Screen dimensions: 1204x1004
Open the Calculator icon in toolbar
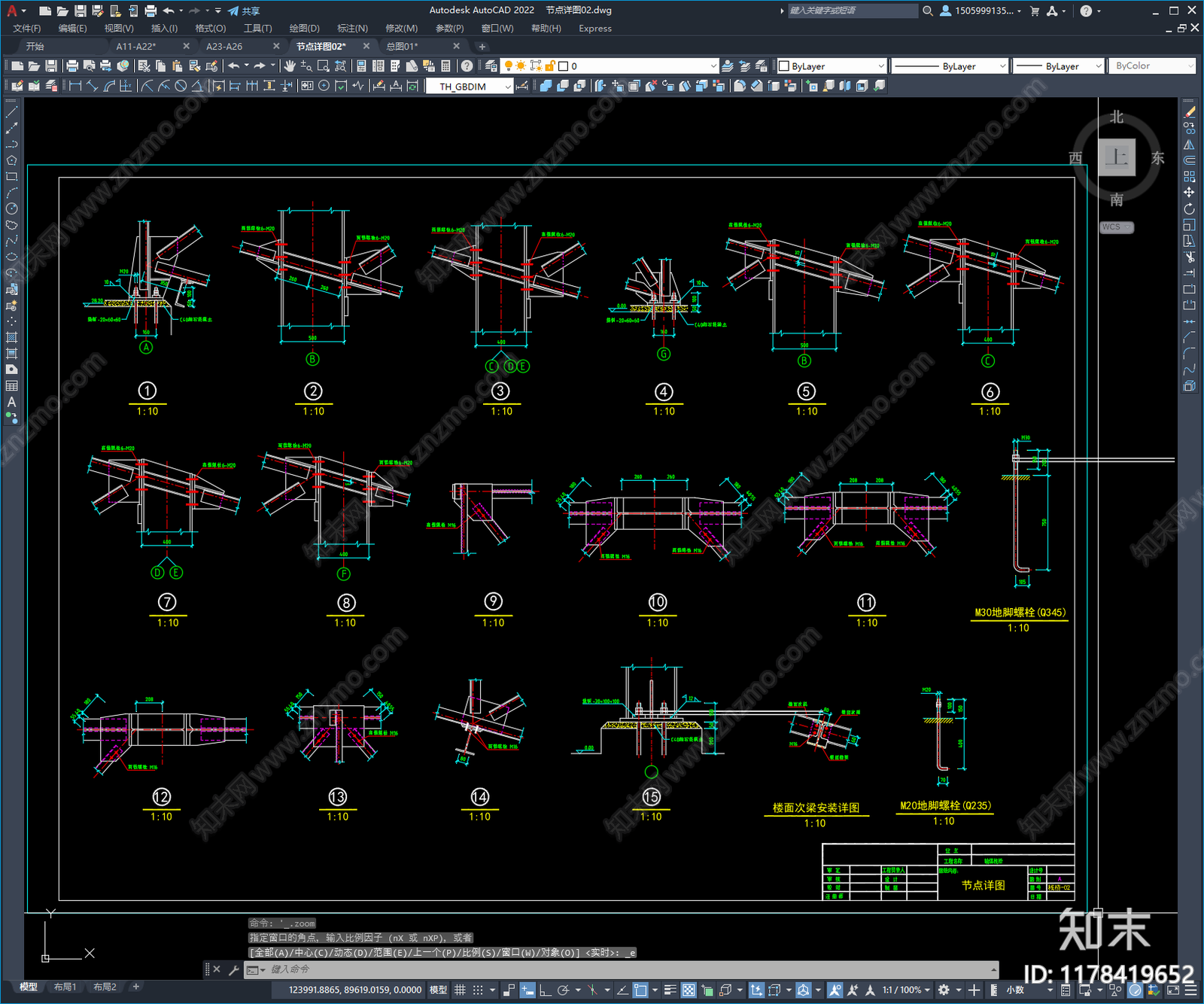pyautogui.click(x=445, y=66)
